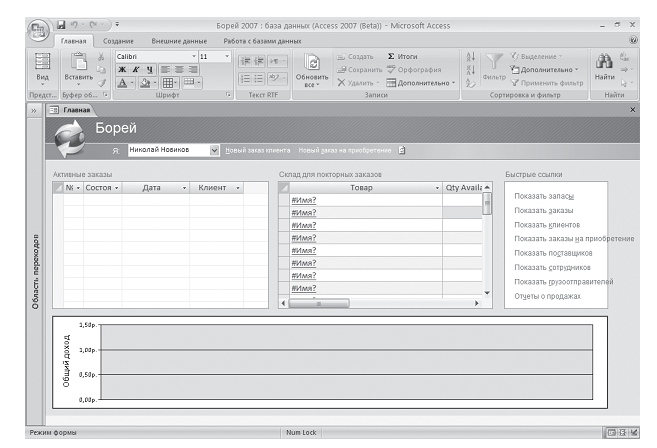The height and width of the screenshot is (448, 657).
Task: Open Дополнительно dropdown in Записи group
Action: tap(421, 83)
